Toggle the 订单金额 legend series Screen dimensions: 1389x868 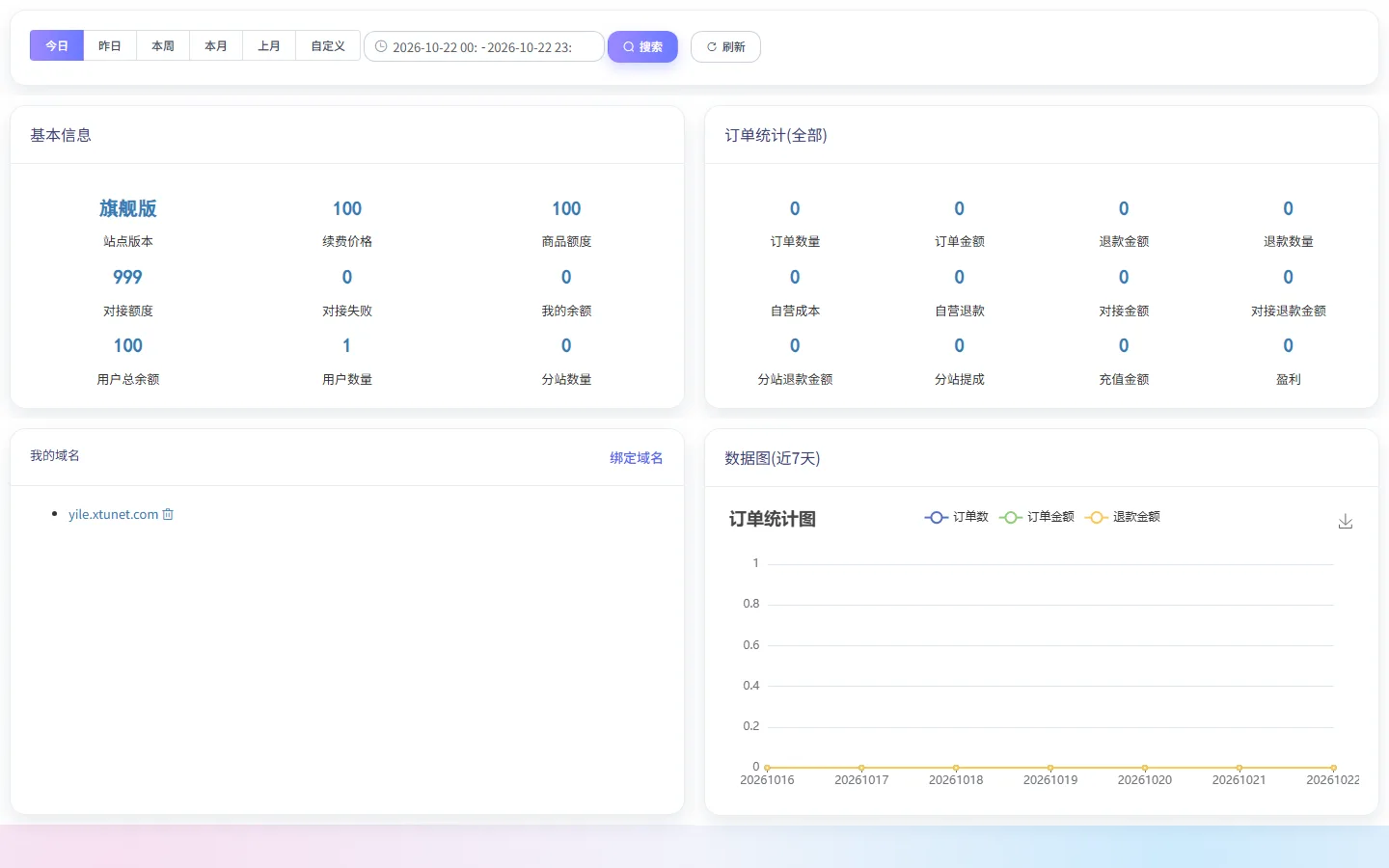(x=1037, y=517)
